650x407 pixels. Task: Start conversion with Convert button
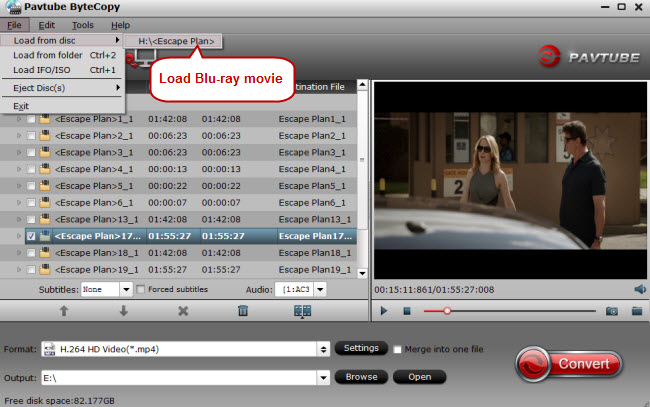[569, 363]
